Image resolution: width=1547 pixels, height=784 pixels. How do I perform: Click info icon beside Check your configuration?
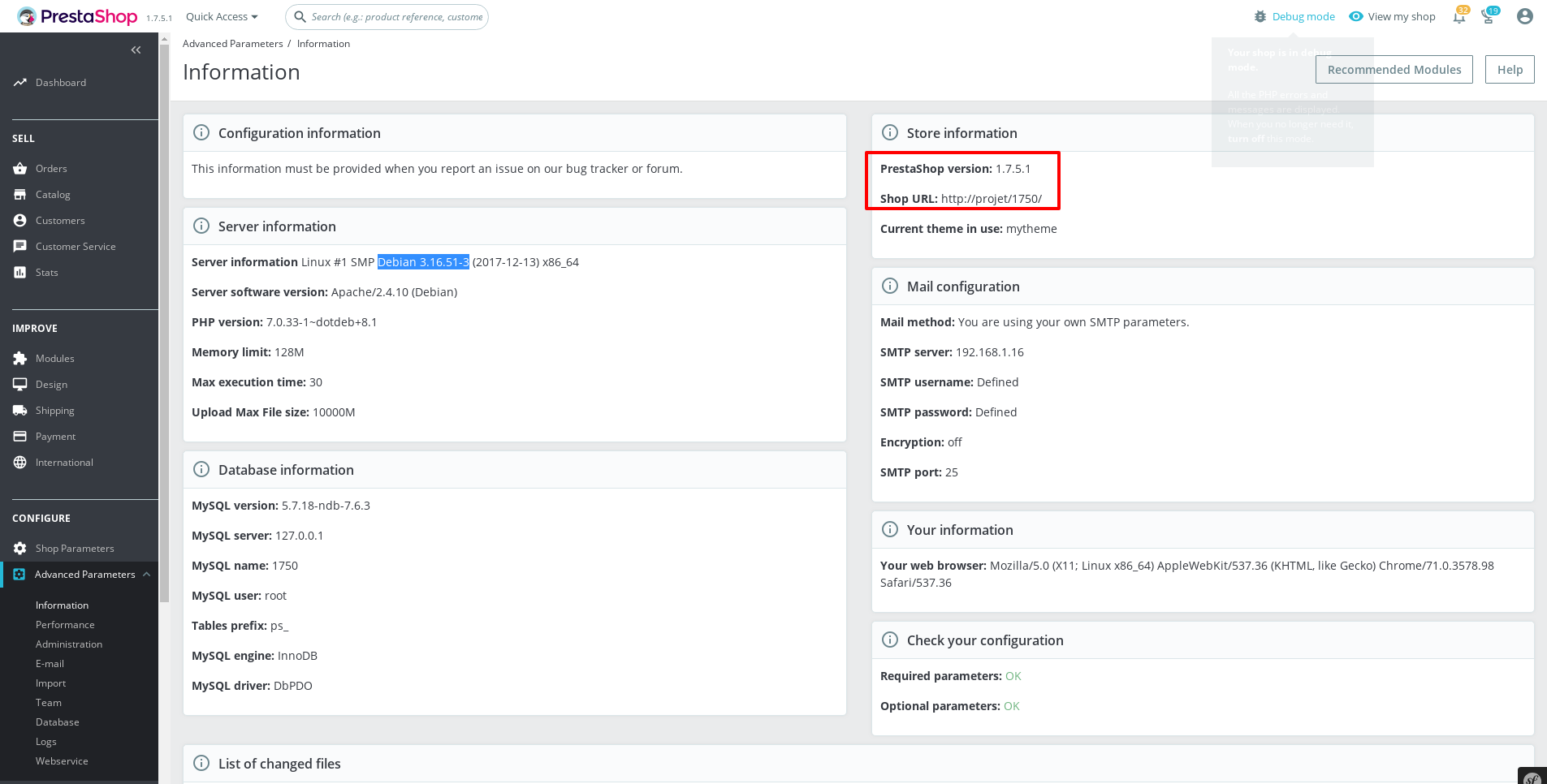pyautogui.click(x=890, y=640)
